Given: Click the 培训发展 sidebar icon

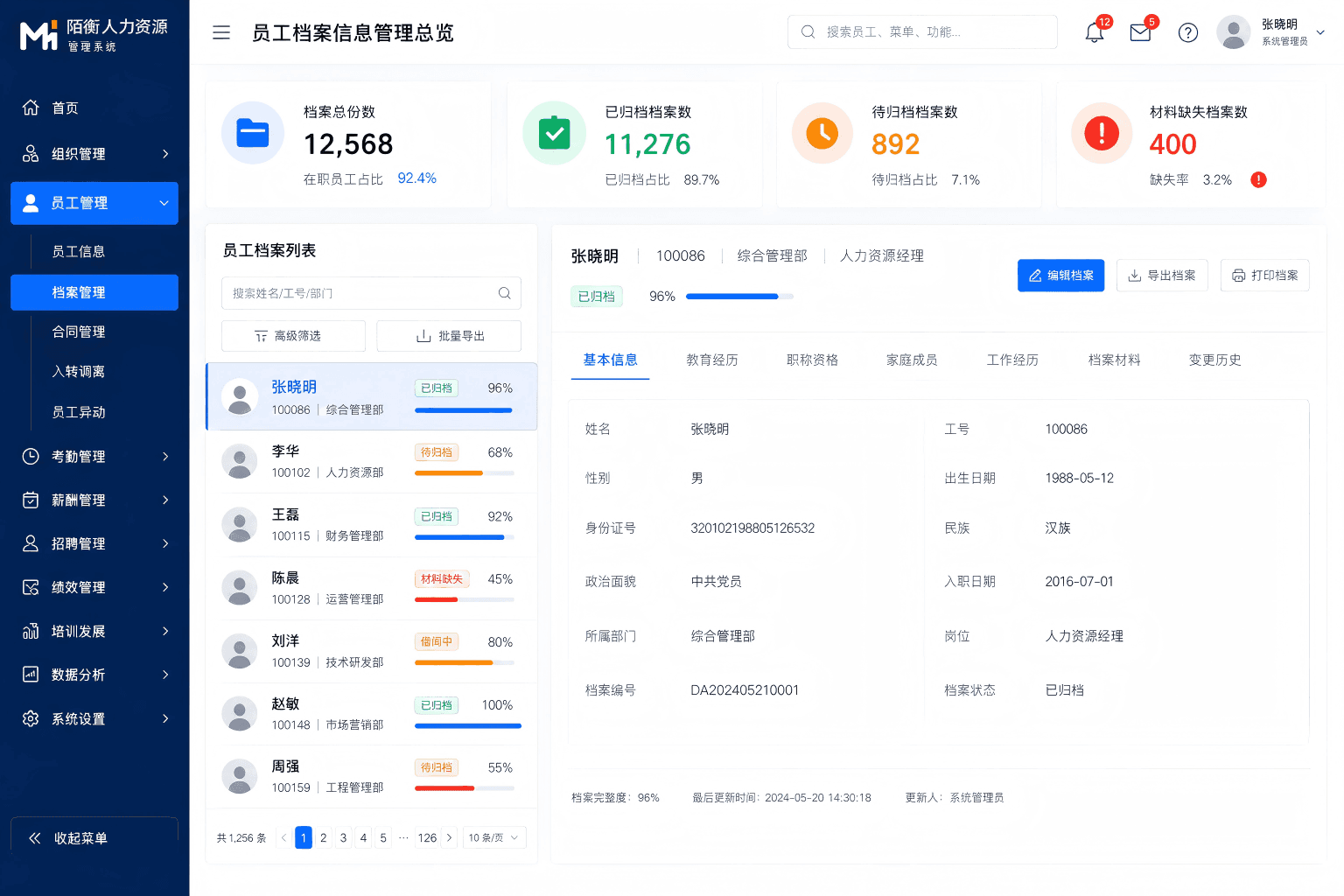Looking at the screenshot, I should pos(31,631).
